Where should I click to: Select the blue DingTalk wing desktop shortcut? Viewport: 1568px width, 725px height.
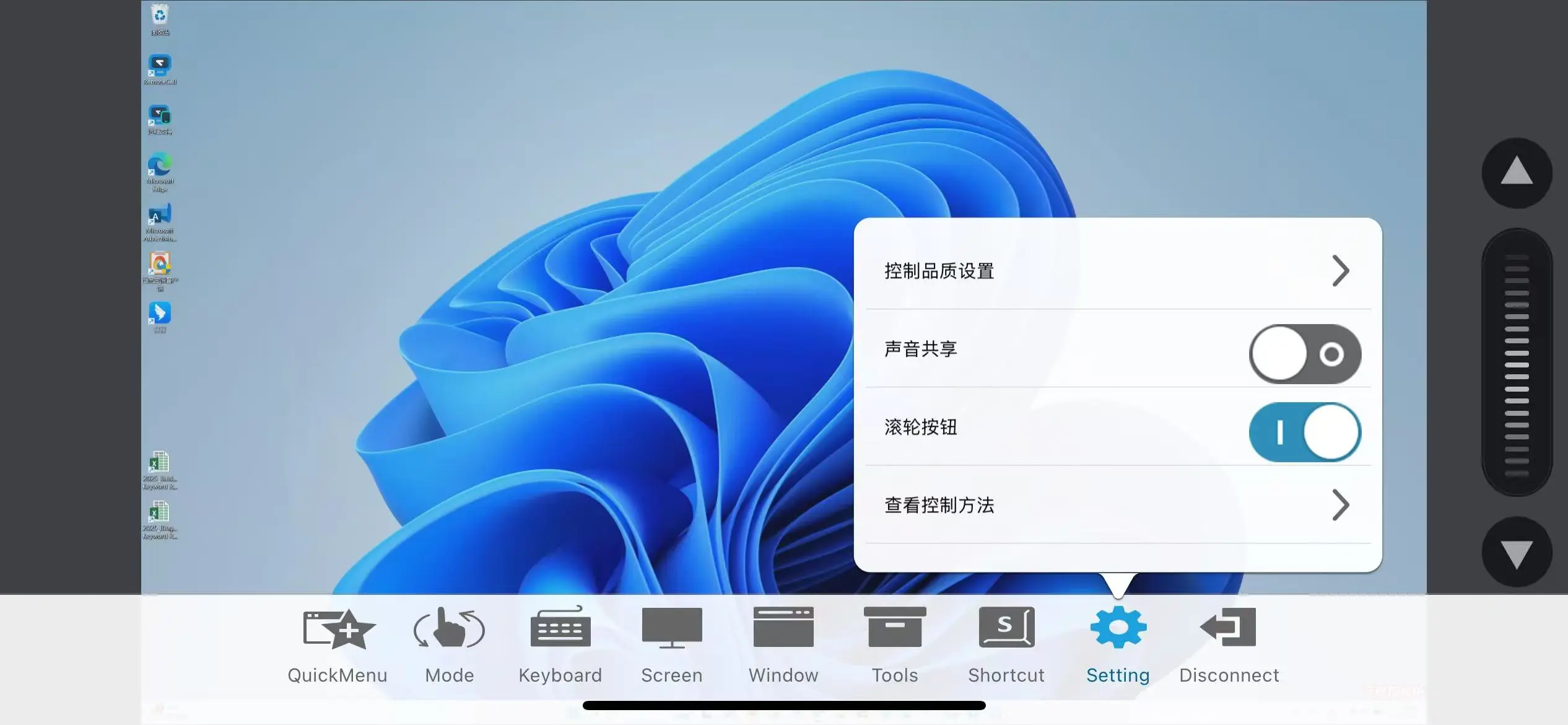(160, 317)
